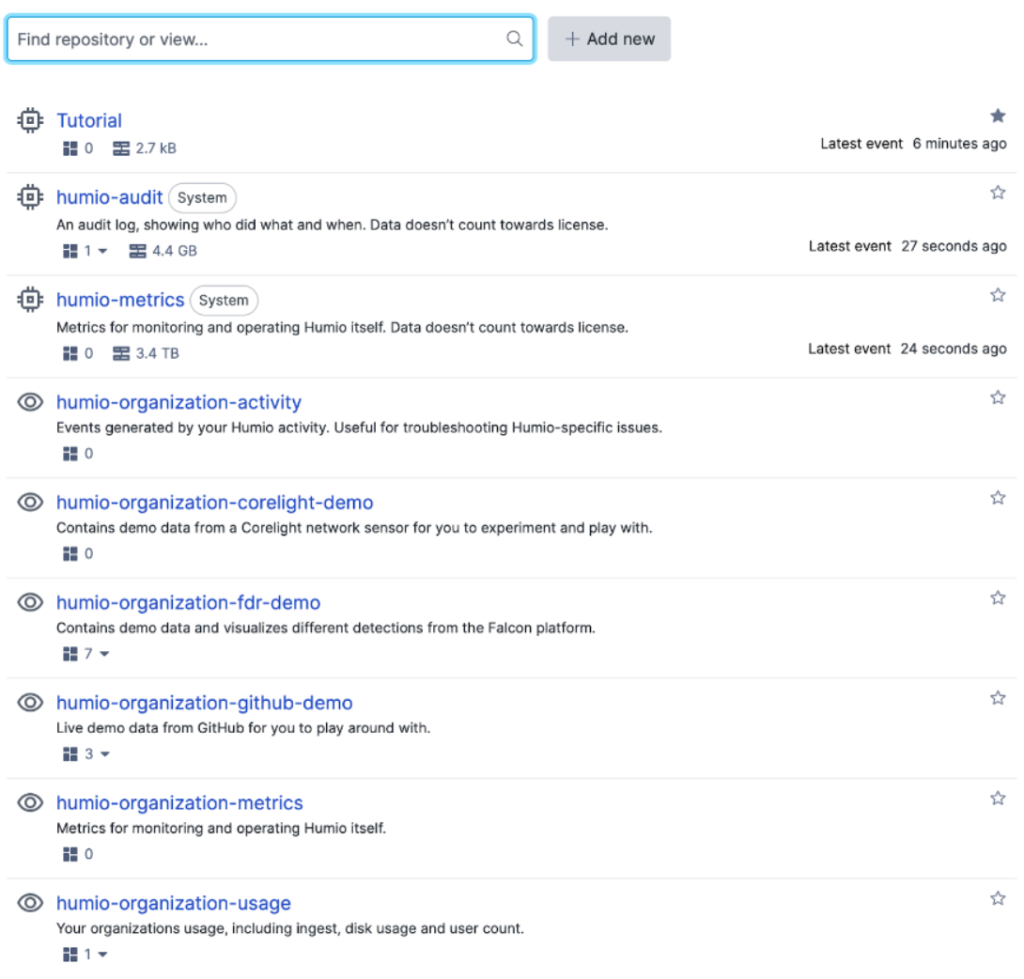Click the humio-organization-metrics eye icon
The width and height of the screenshot is (1024, 979).
[x=30, y=802]
